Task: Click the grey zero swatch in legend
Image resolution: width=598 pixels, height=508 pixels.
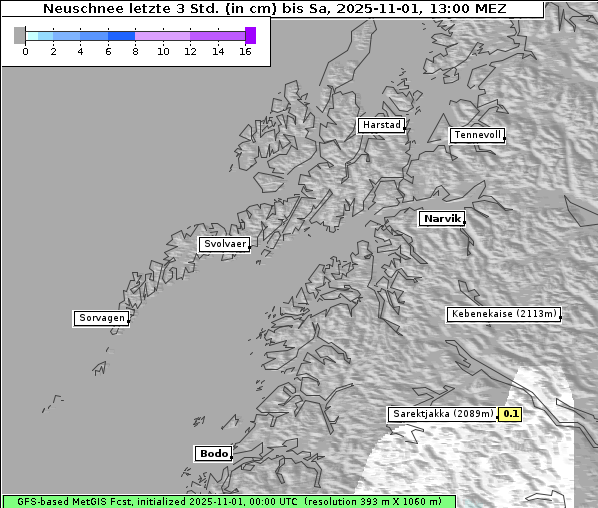Action: pyautogui.click(x=19, y=35)
